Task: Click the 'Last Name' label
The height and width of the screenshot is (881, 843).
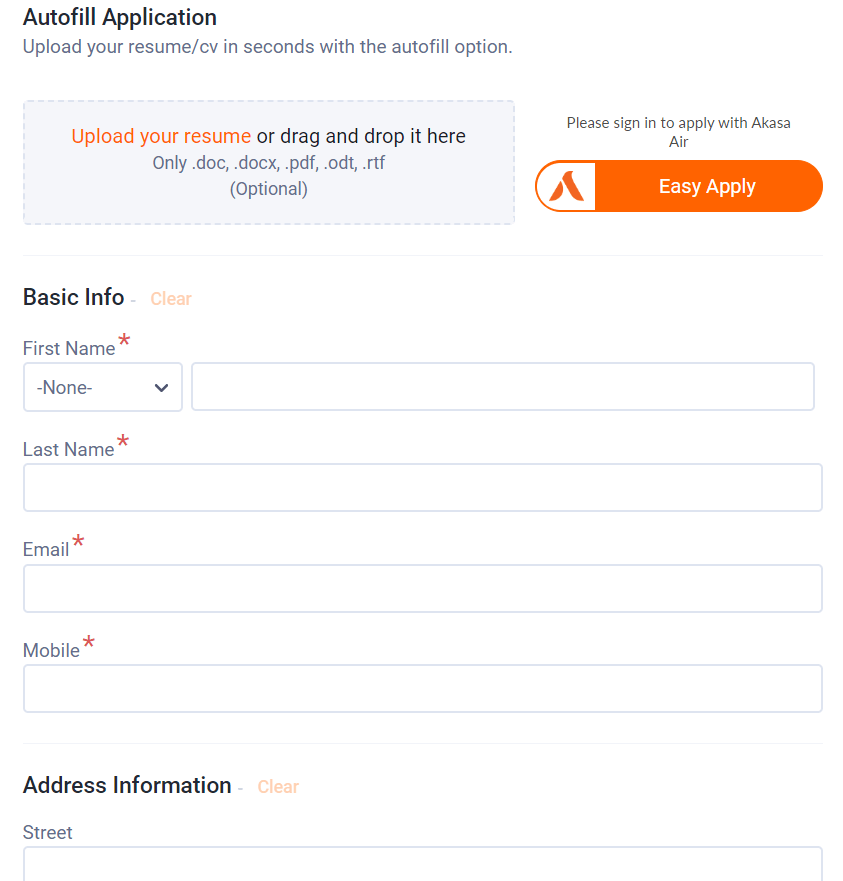Action: point(69,450)
